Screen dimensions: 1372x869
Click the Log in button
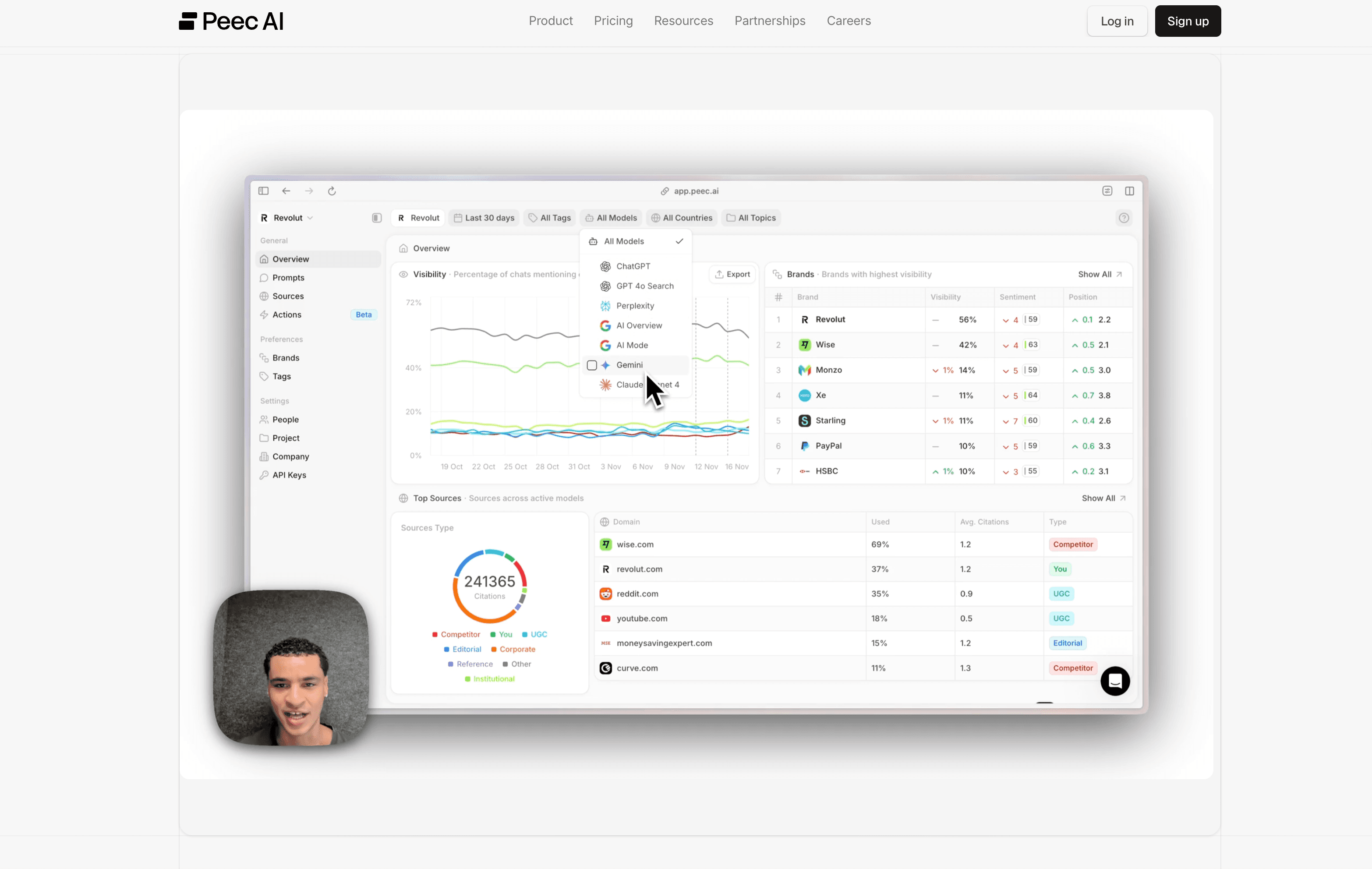1117,21
